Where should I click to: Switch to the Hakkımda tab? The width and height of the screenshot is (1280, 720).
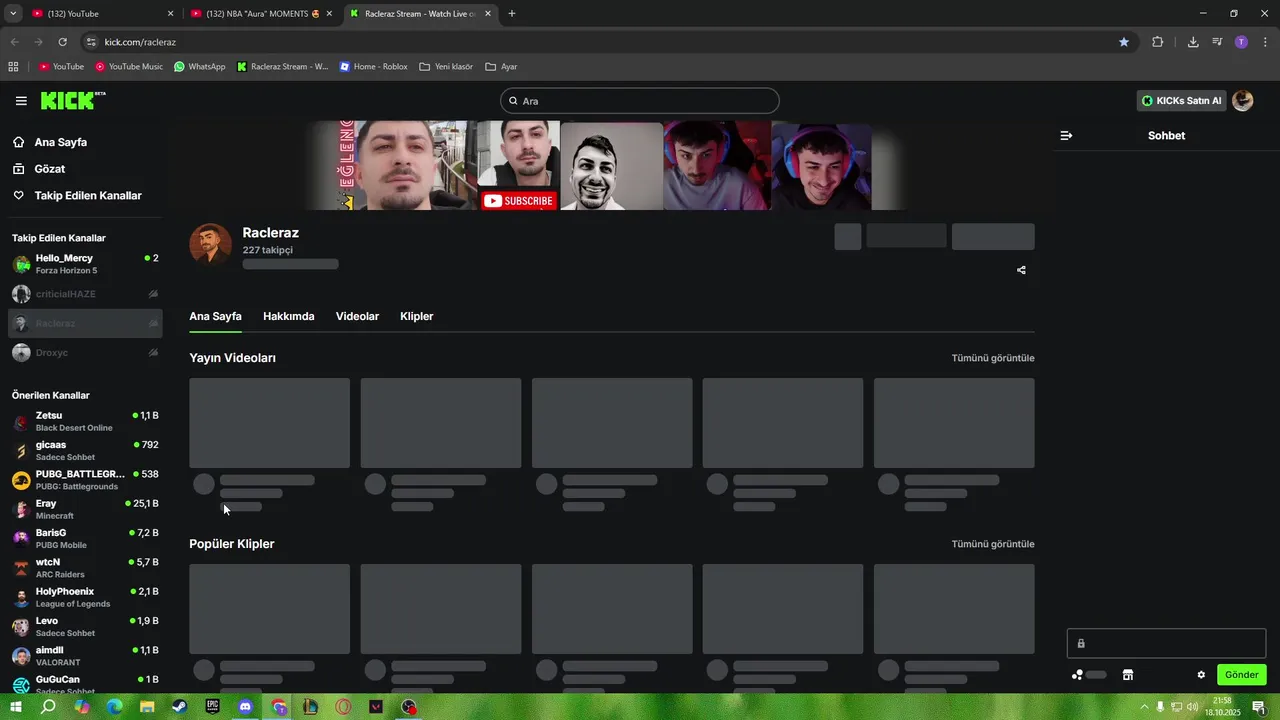click(289, 316)
